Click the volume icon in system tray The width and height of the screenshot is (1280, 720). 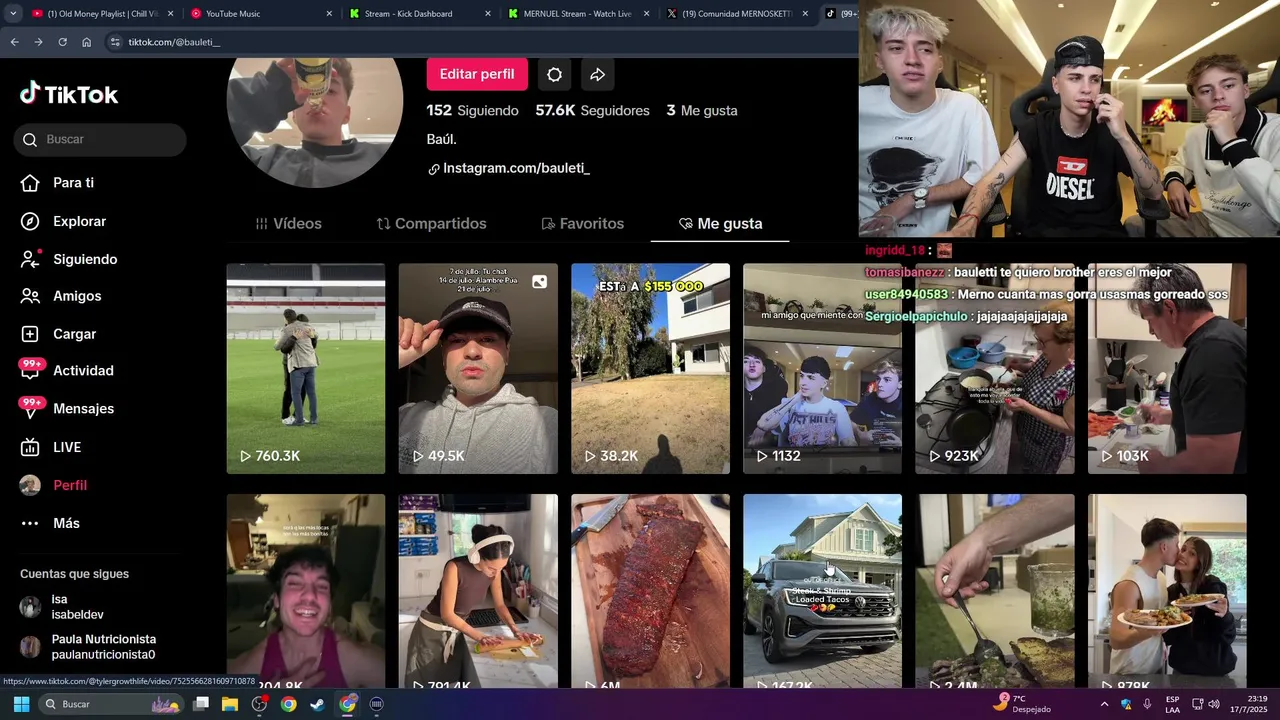pos(1215,704)
